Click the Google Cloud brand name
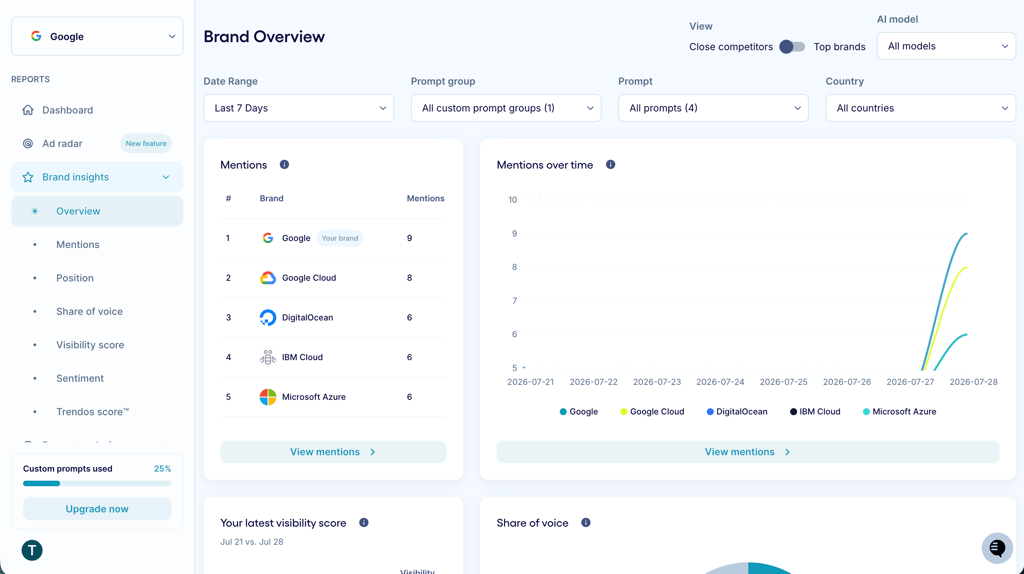The height and width of the screenshot is (574, 1024). click(x=309, y=278)
